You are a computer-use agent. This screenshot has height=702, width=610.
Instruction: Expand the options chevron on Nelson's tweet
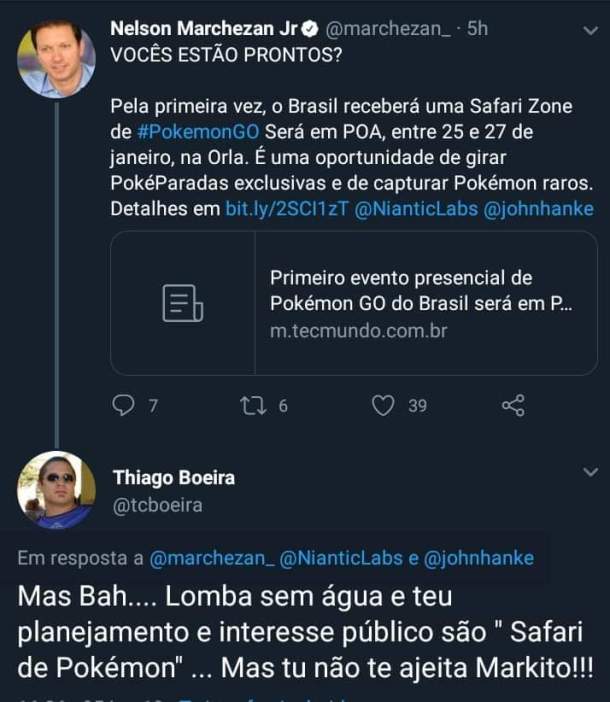click(587, 32)
